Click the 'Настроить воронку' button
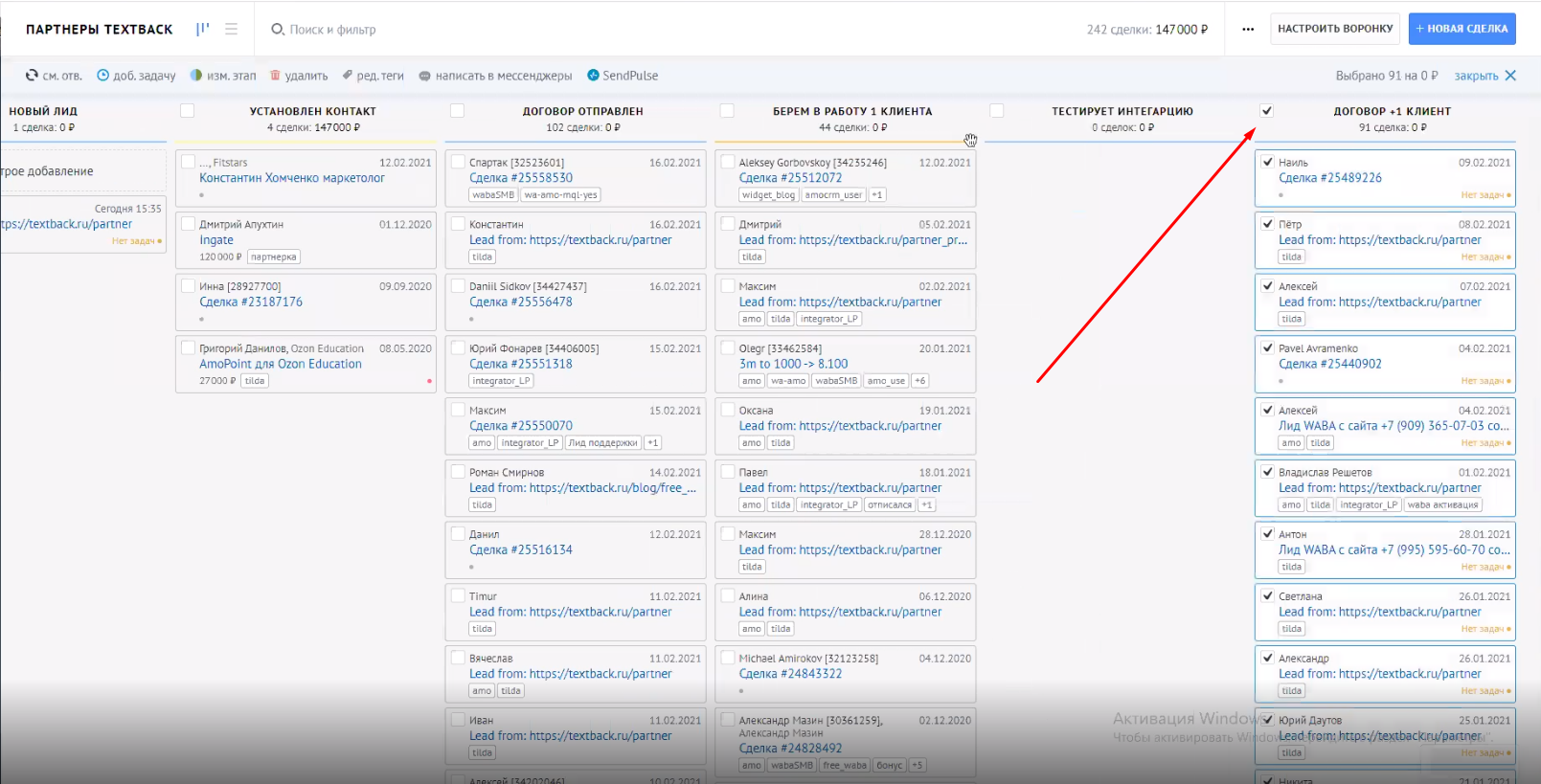The width and height of the screenshot is (1541, 784). click(x=1335, y=29)
